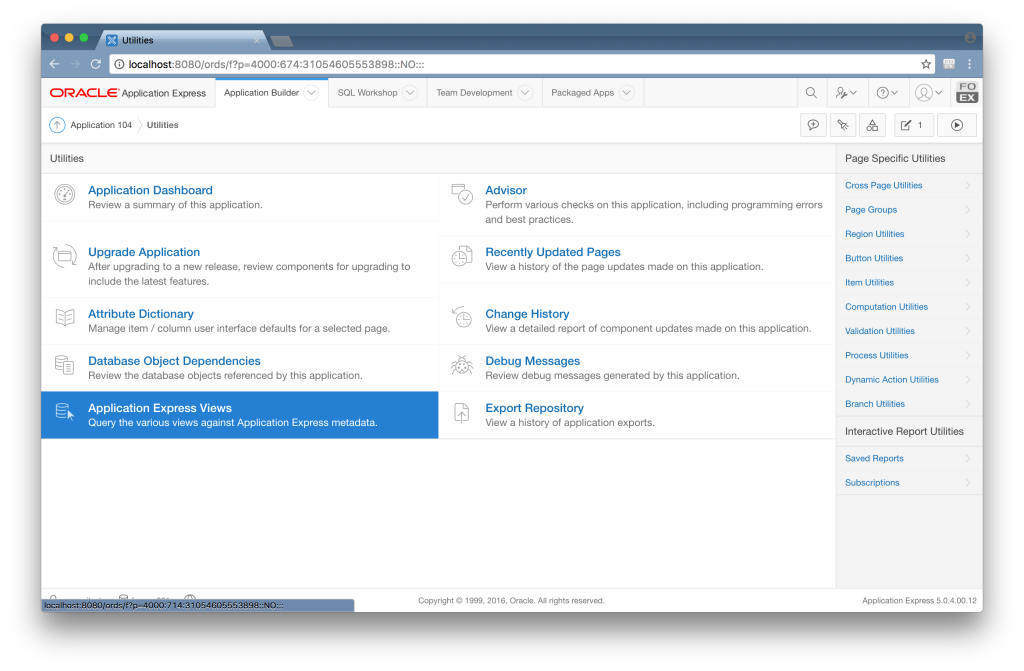Click the developer comment bubble button
1024x671 pixels.
click(813, 125)
